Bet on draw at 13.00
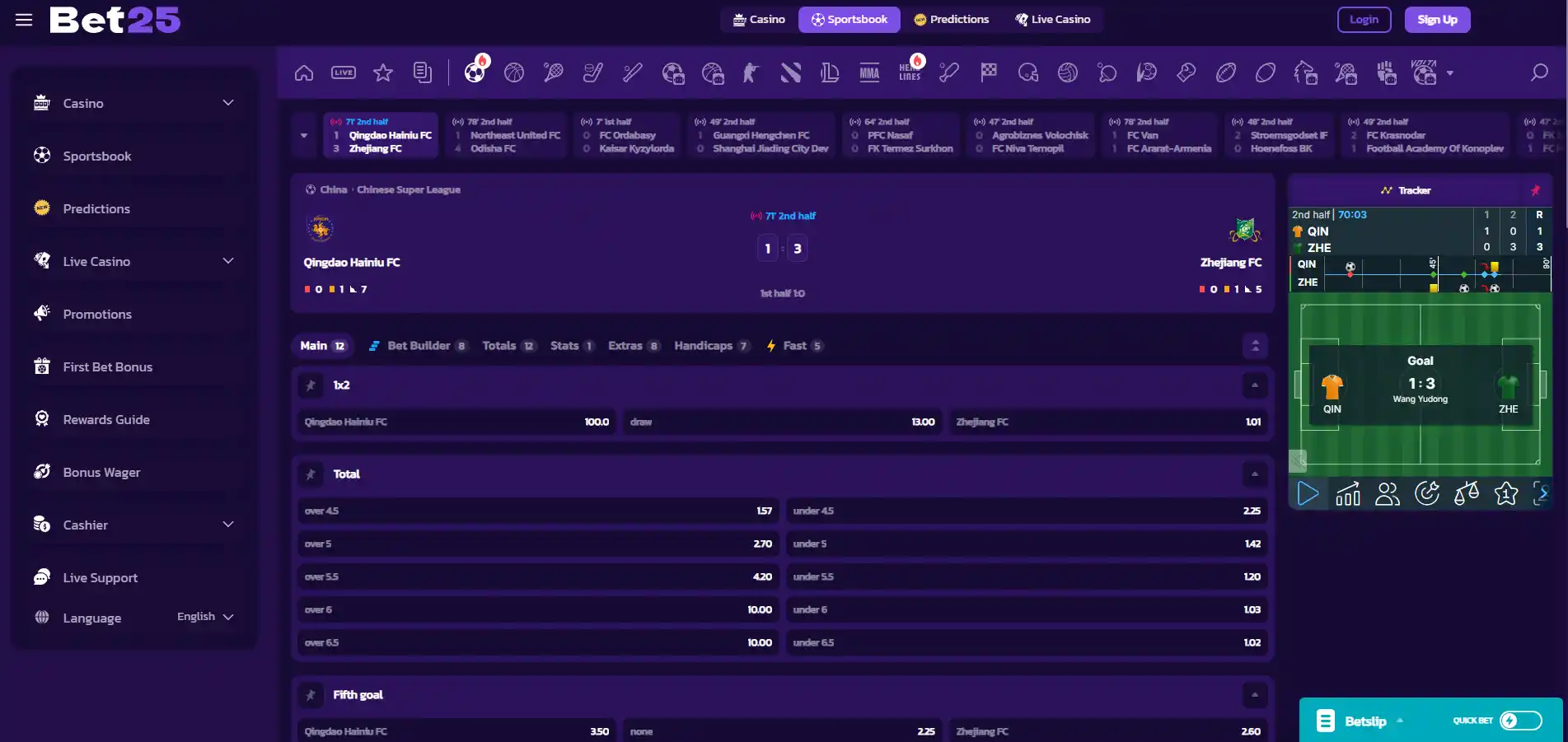 pos(783,422)
